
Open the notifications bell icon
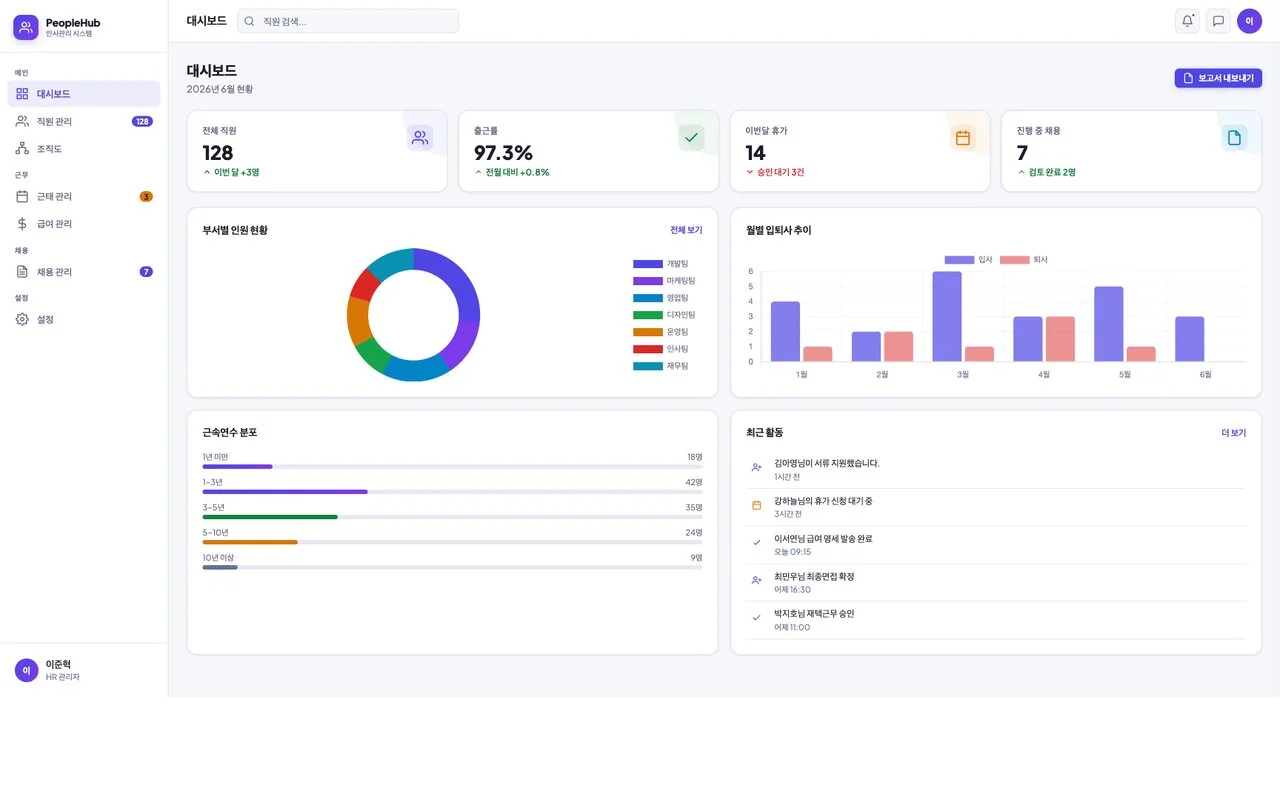[1187, 21]
